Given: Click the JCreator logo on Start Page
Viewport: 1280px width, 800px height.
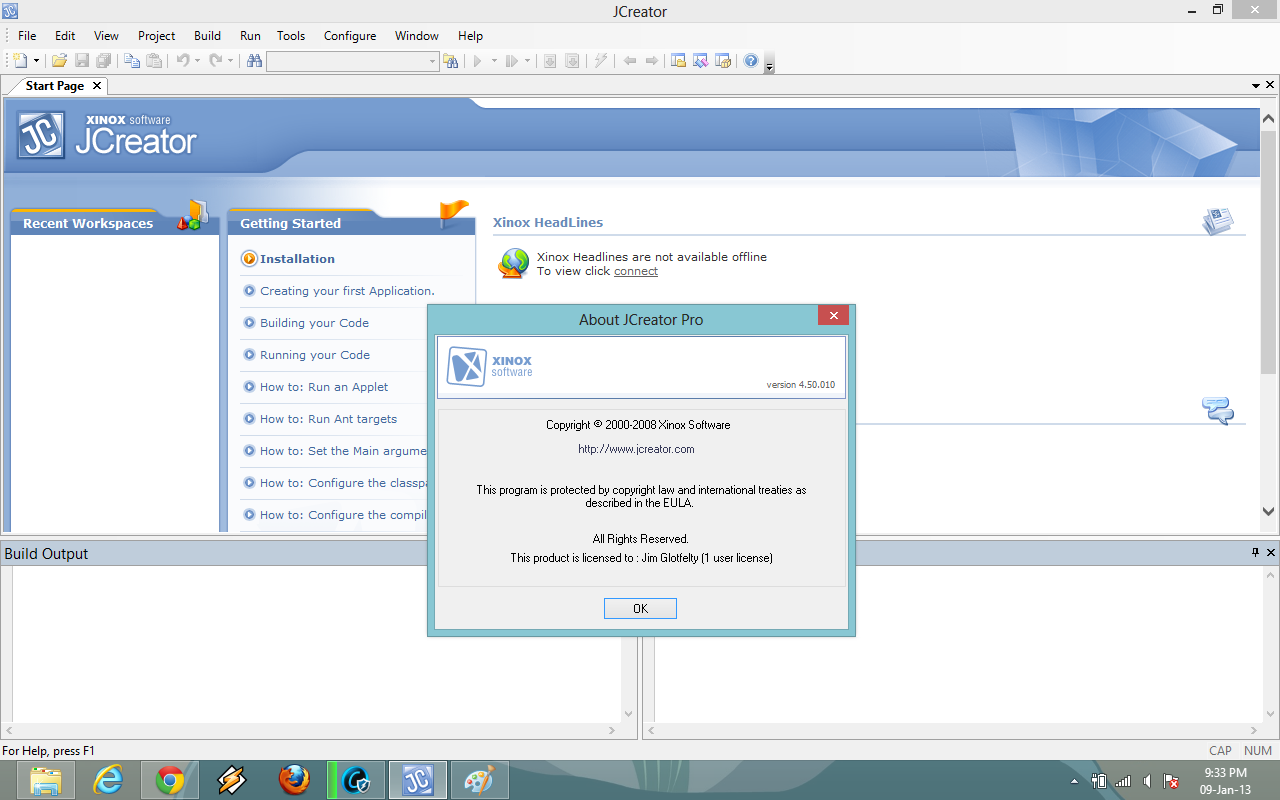Looking at the screenshot, I should pos(107,135).
